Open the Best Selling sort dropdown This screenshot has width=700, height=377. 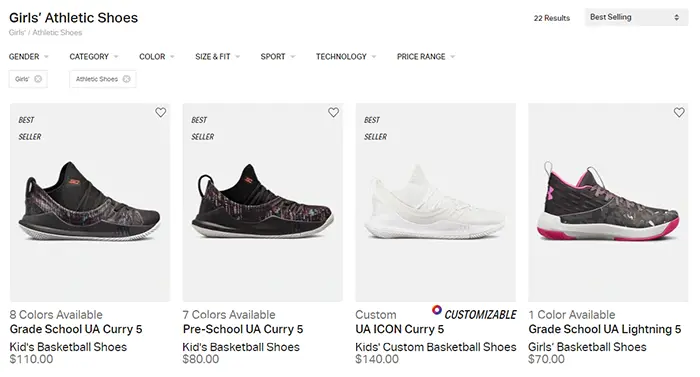[x=636, y=17]
